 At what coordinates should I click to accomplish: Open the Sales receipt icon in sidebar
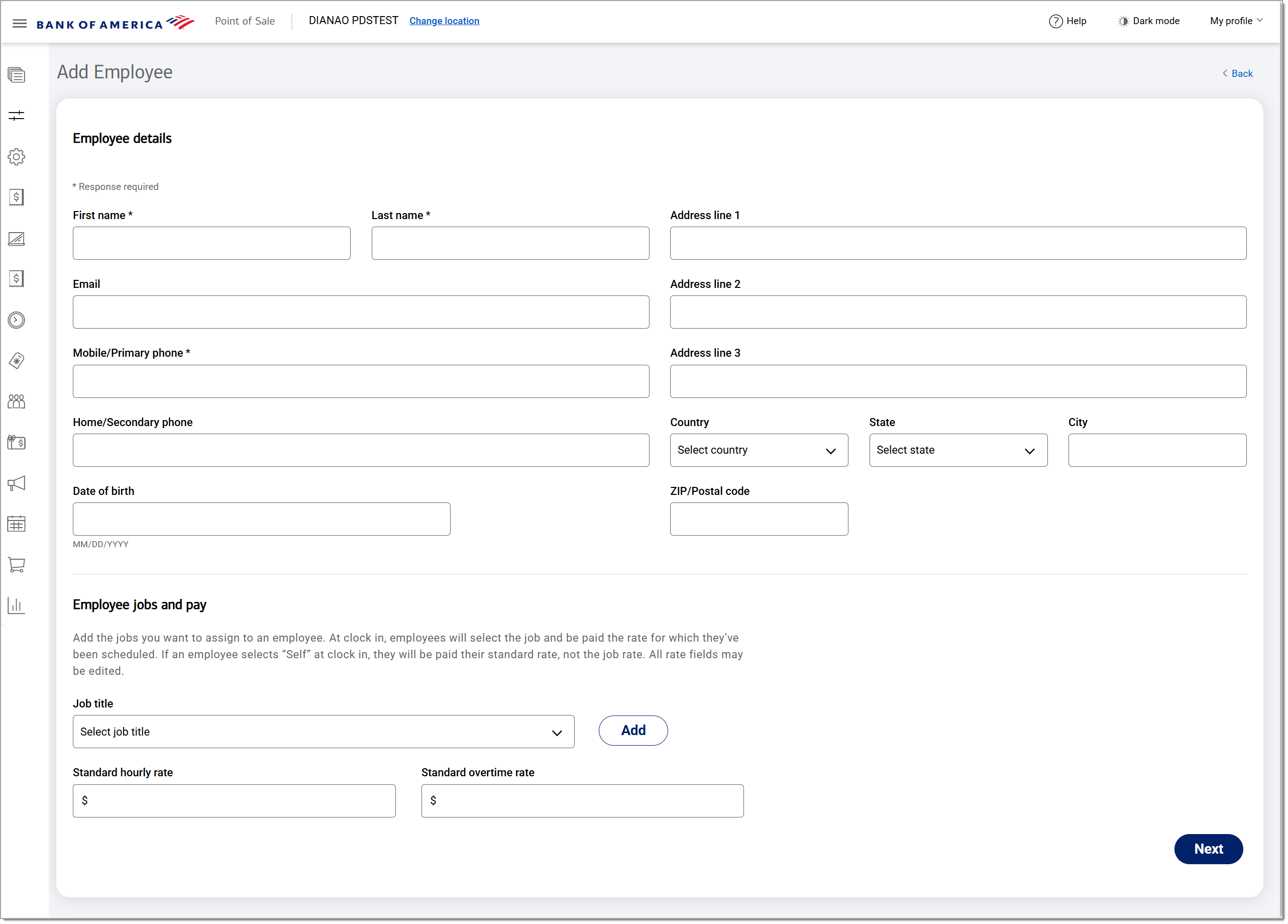17,197
